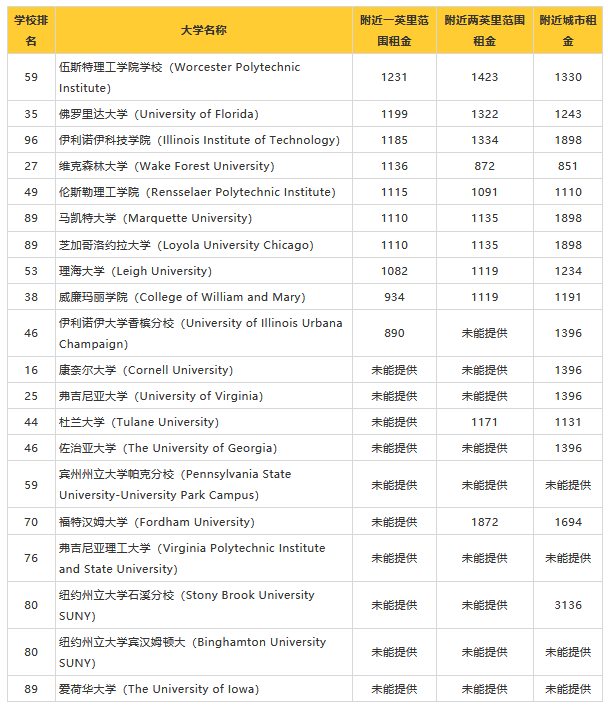Screen dimensions: 608x711
Task: Click the 934 rent value
Action: [x=394, y=297]
